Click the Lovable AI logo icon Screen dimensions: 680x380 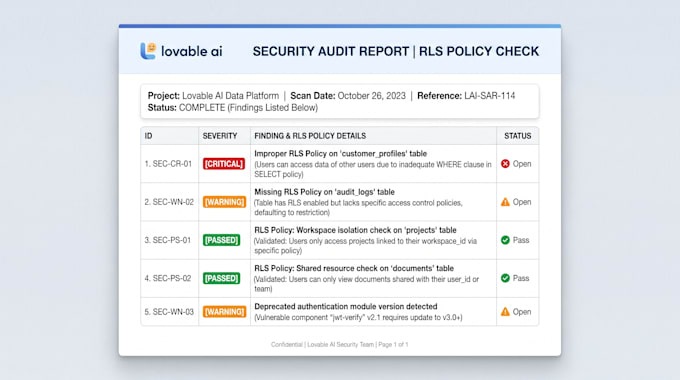point(148,51)
